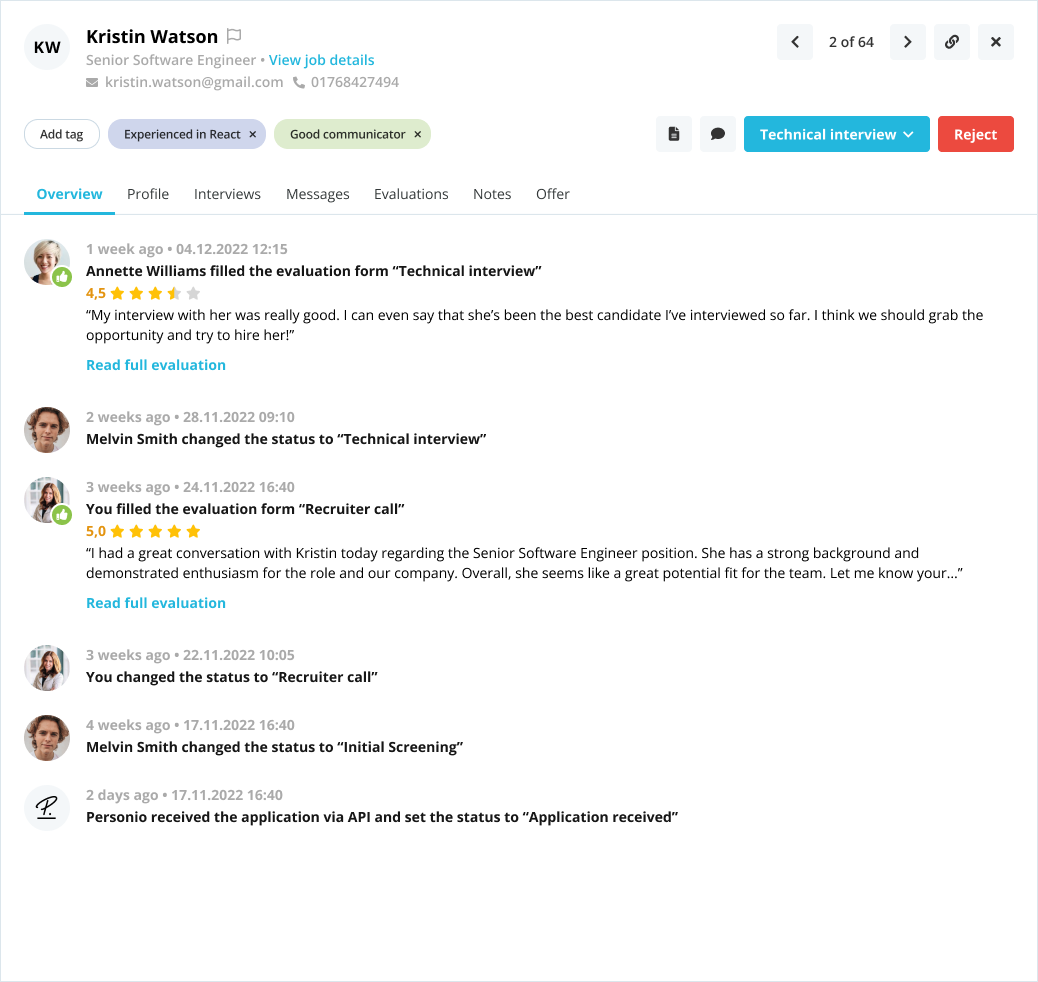The image size is (1038, 982).
Task: Click the "Good communicator" tag label
Action: click(348, 134)
